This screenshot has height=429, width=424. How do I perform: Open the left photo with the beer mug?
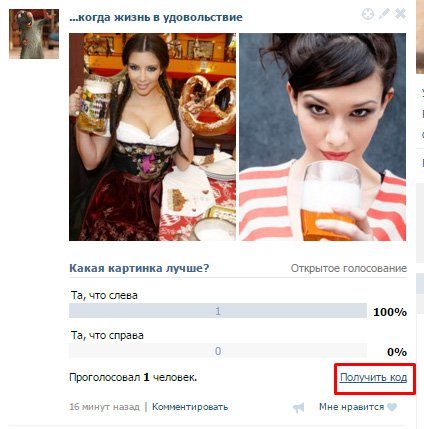tap(152, 137)
